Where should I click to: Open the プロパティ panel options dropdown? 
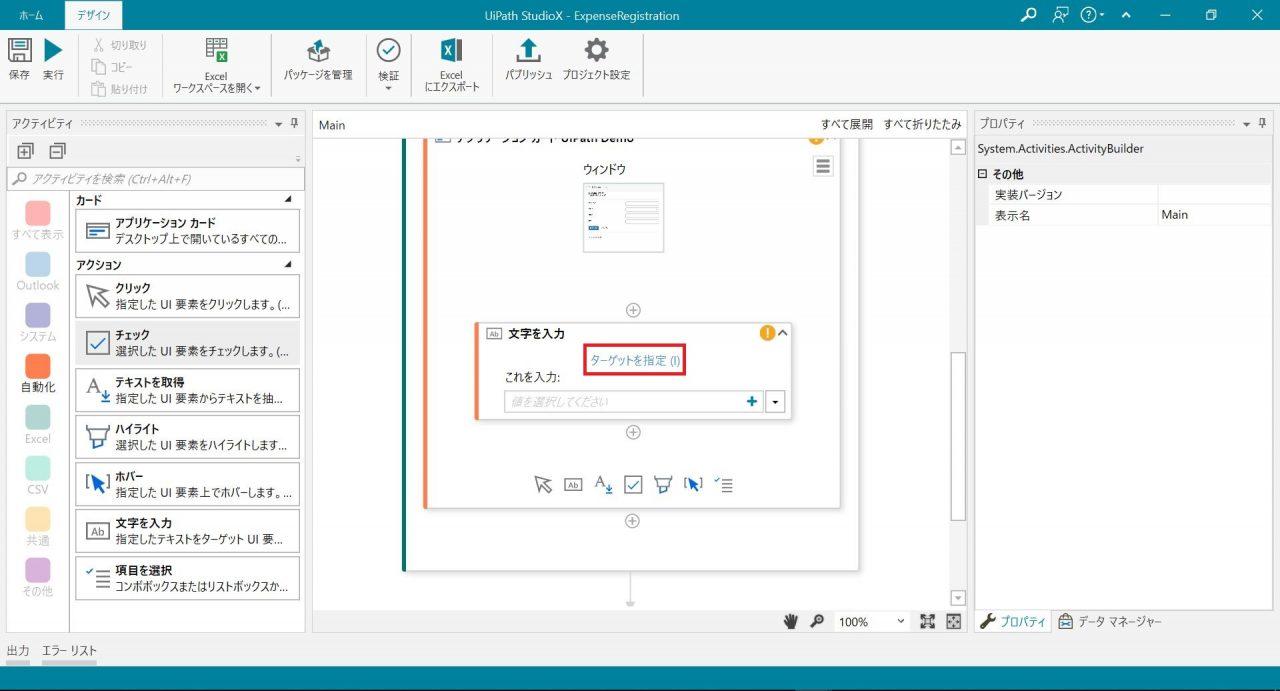point(1246,124)
